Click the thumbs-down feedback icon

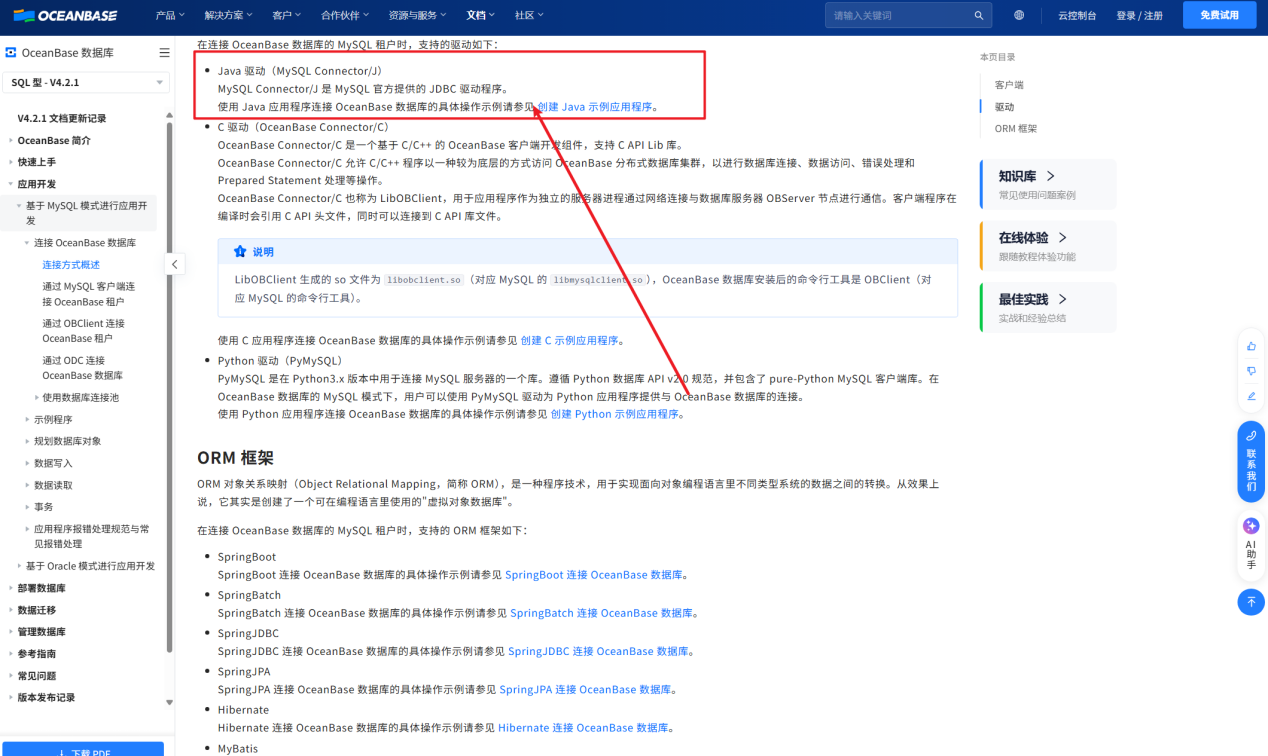[x=1251, y=371]
